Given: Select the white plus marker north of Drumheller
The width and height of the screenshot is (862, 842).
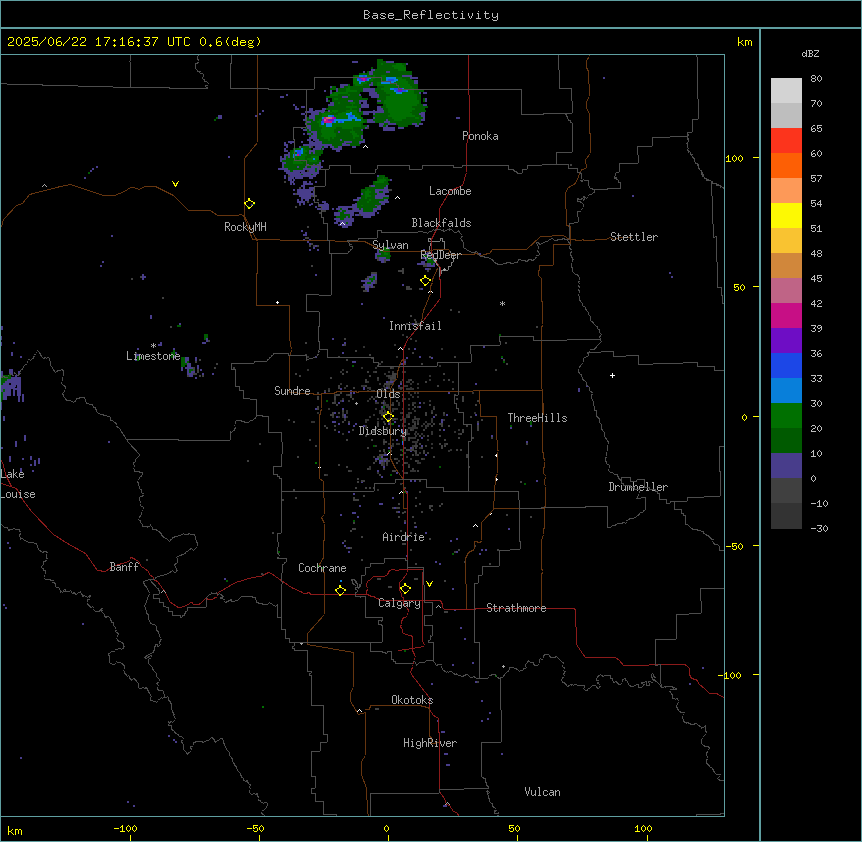Looking at the screenshot, I should click(612, 375).
